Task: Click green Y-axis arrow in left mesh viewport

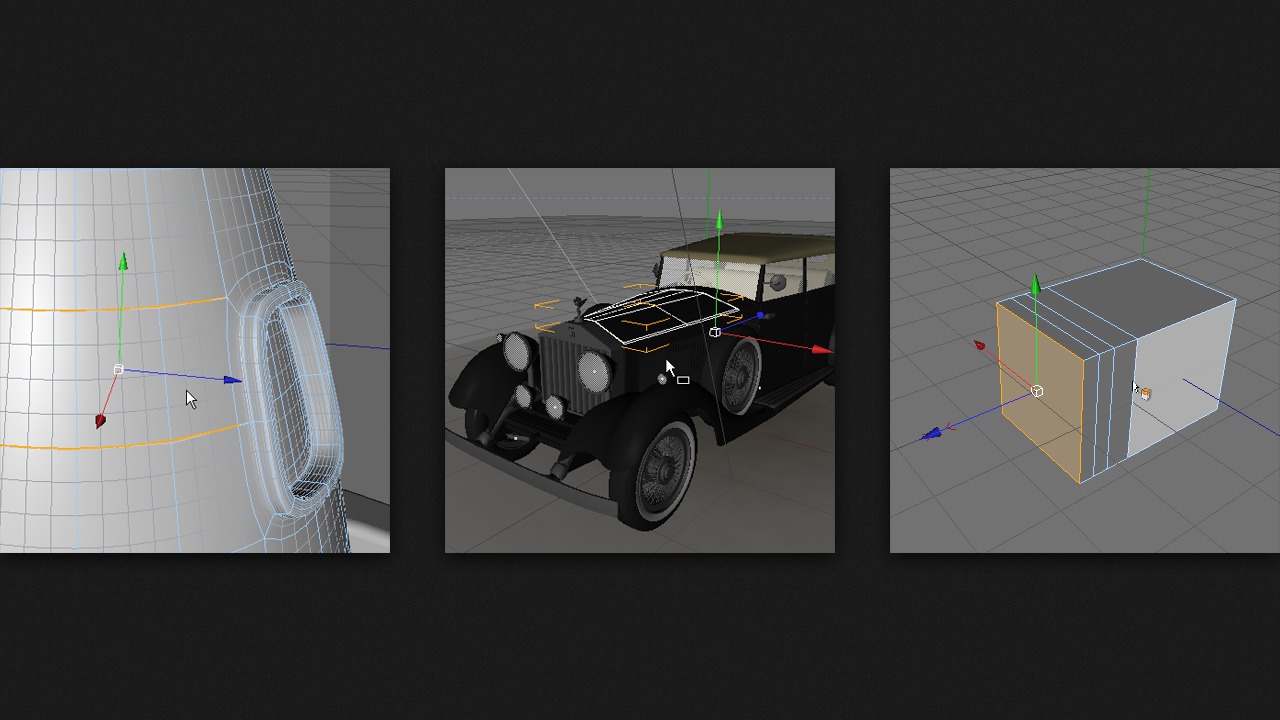Action: [123, 263]
